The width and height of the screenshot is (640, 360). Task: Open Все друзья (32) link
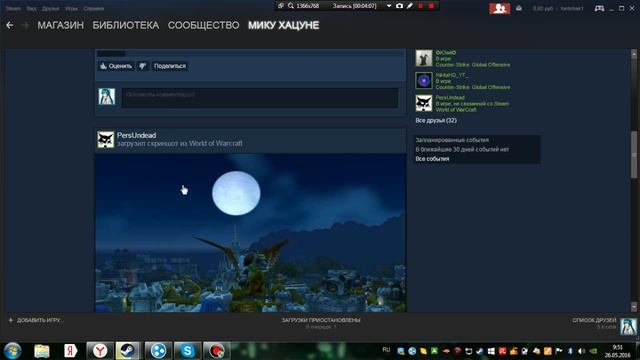436,120
